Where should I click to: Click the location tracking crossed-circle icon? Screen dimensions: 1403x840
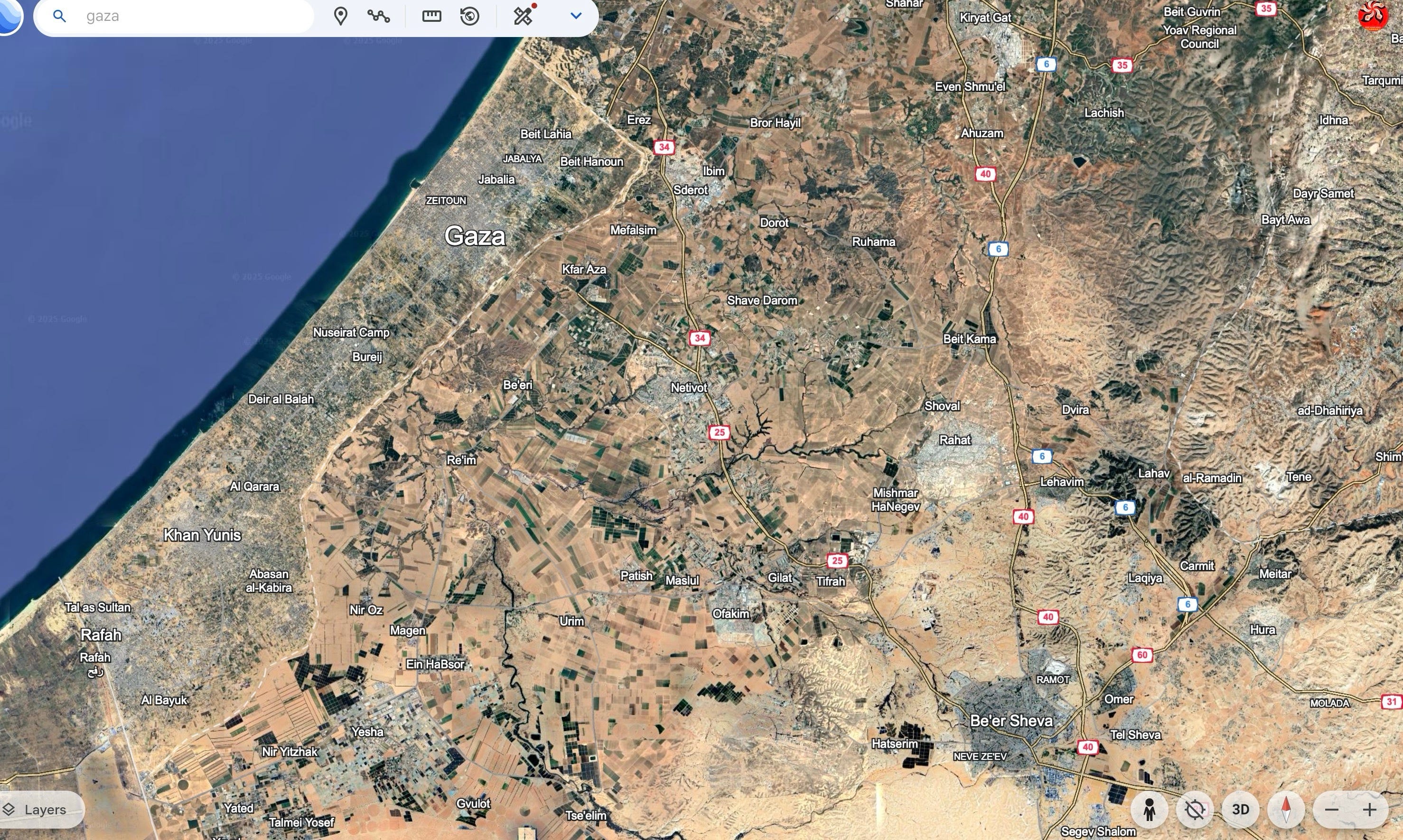(x=1195, y=810)
